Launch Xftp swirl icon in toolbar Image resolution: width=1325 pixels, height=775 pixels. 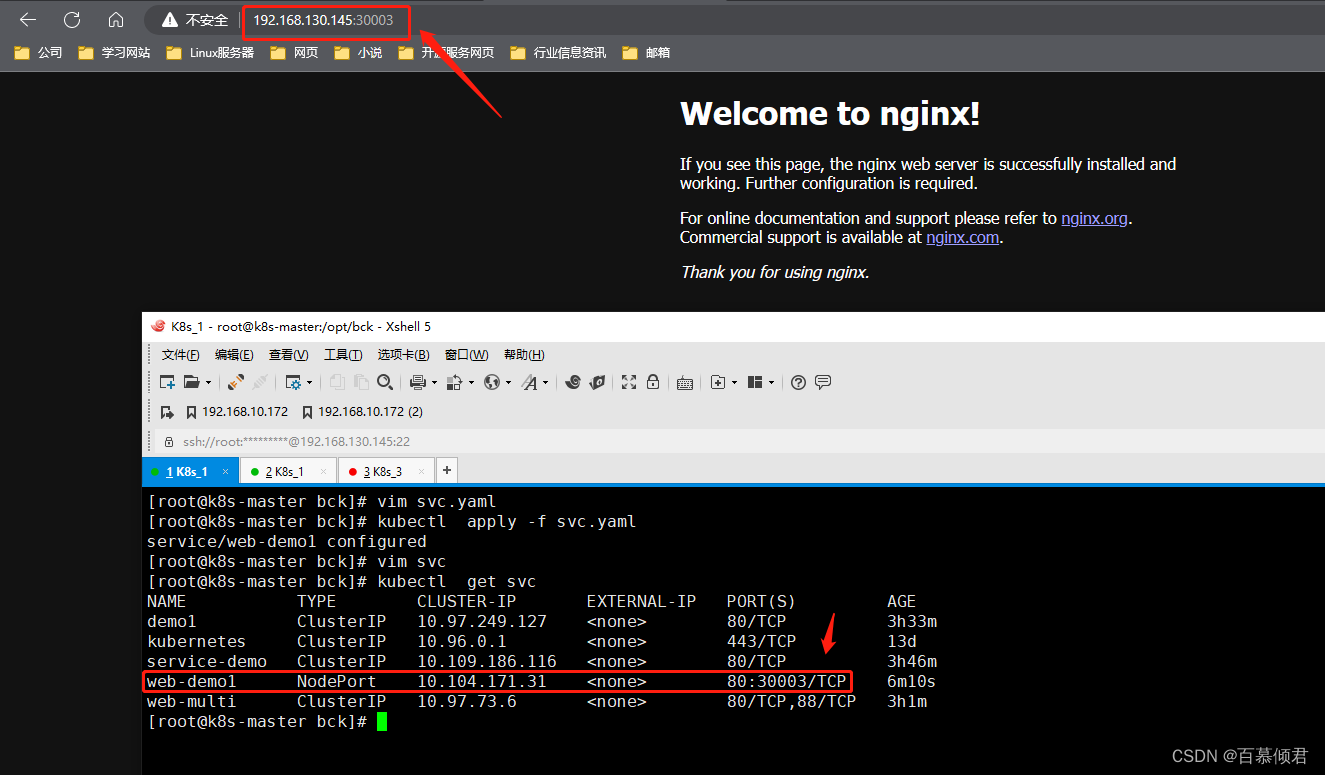[x=573, y=382]
